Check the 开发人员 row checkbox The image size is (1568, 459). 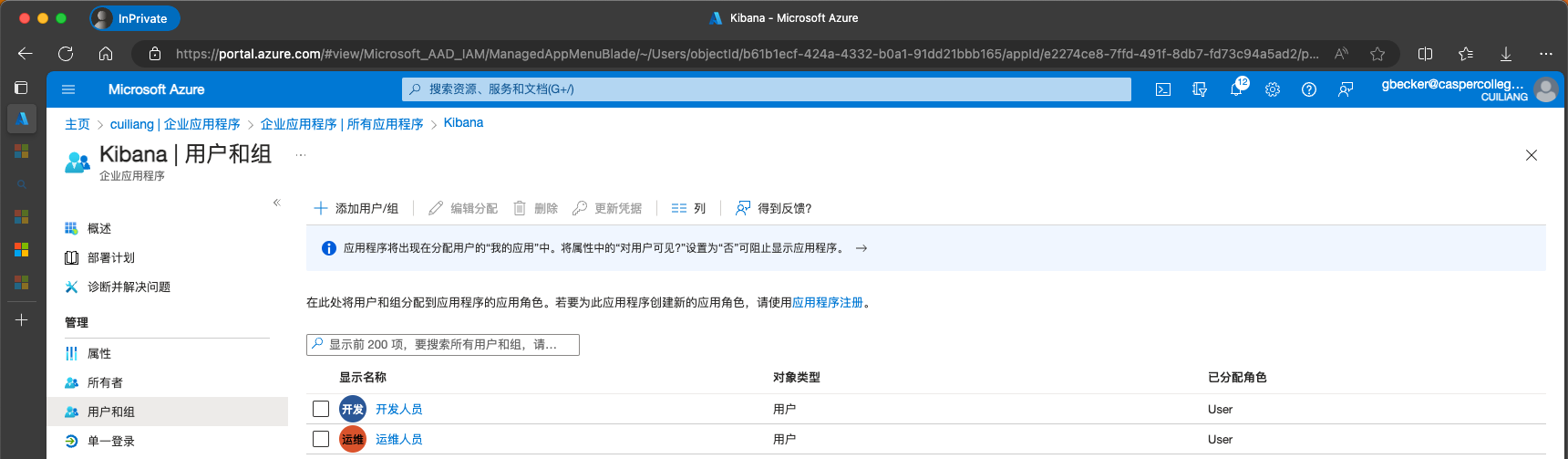click(x=321, y=409)
